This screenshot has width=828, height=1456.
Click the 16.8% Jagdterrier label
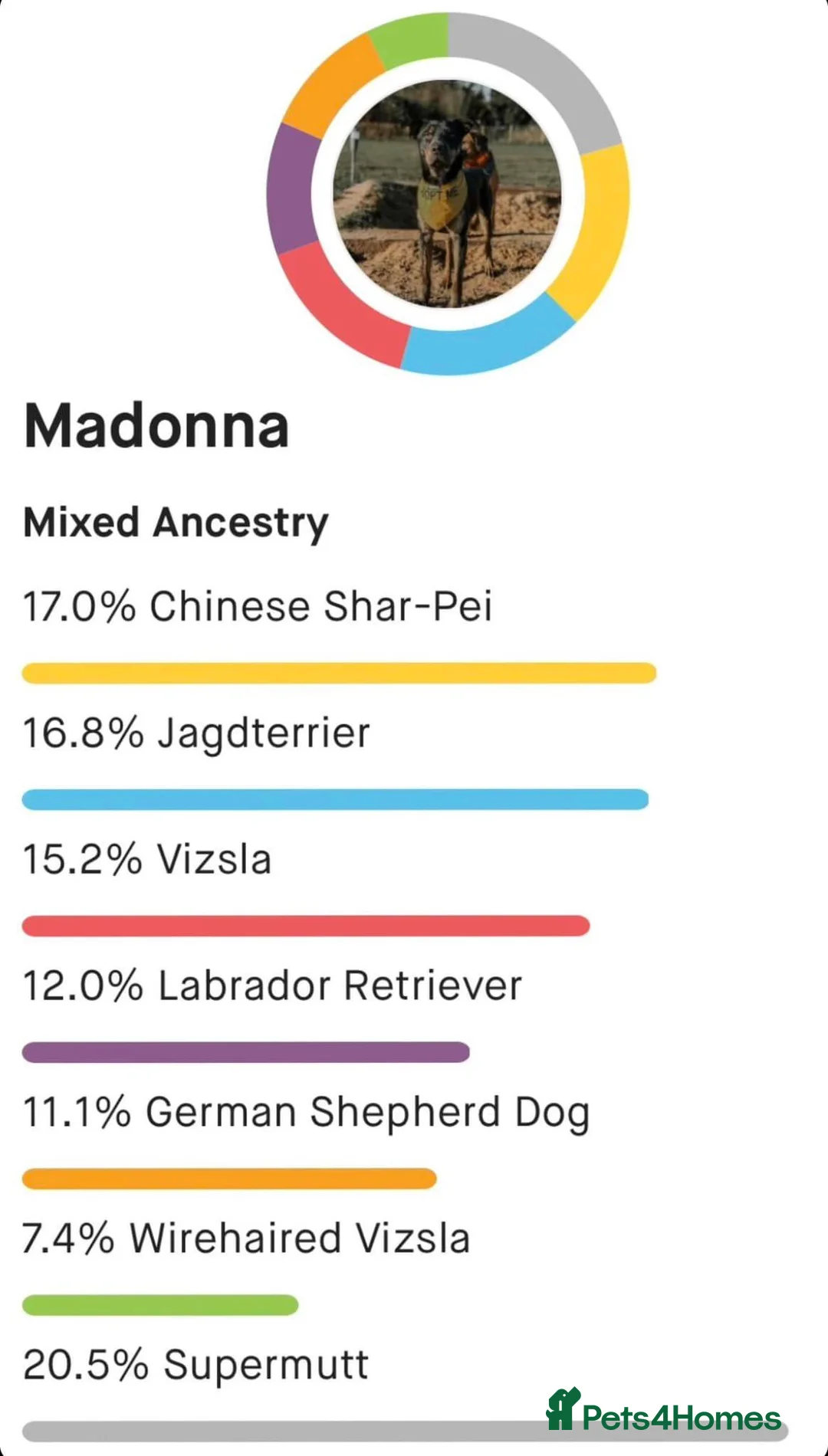point(195,733)
